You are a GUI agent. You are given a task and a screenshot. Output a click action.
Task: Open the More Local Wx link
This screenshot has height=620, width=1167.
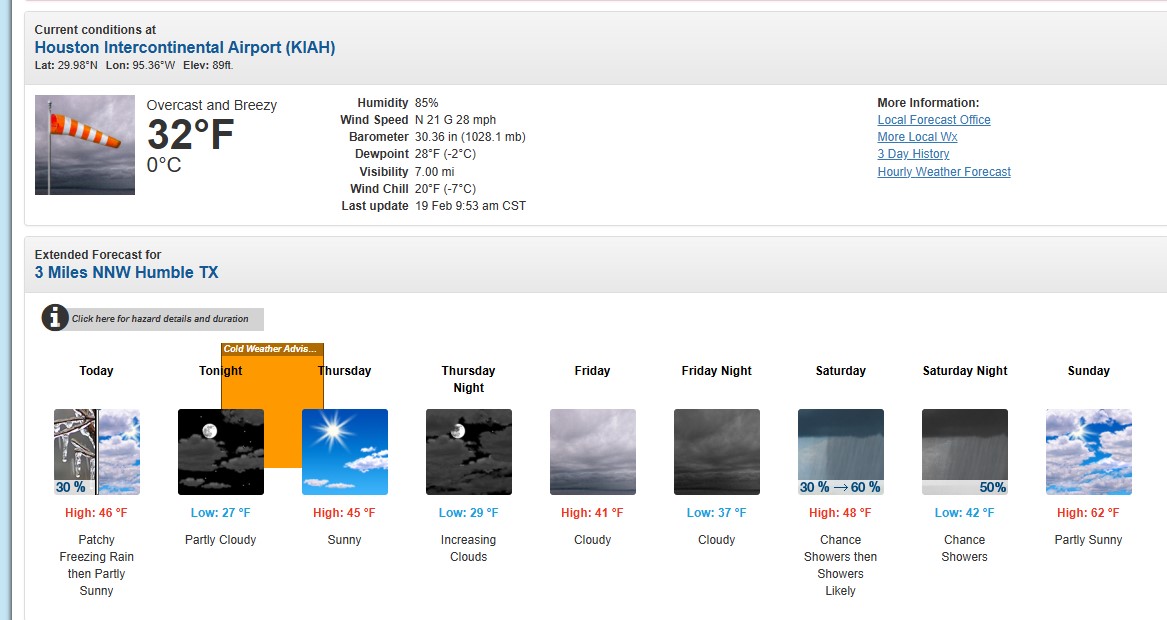pyautogui.click(x=917, y=137)
